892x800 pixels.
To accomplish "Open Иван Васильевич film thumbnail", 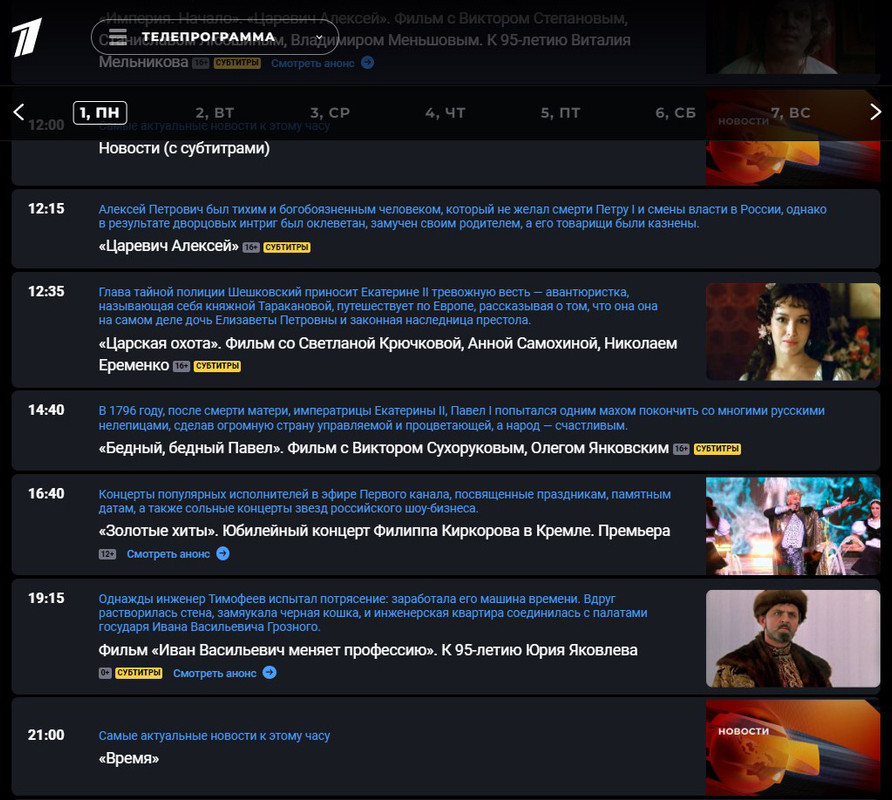I will click(x=793, y=638).
